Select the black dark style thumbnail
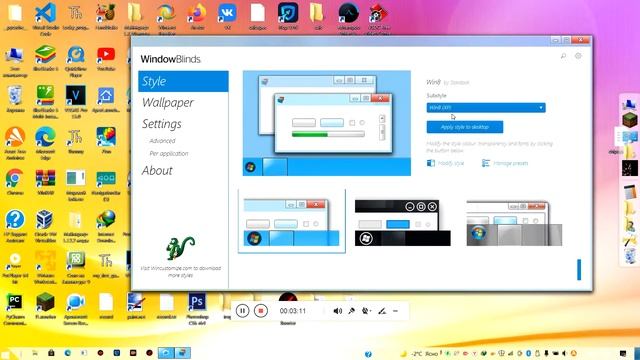This screenshot has height=360, width=640. 402,223
